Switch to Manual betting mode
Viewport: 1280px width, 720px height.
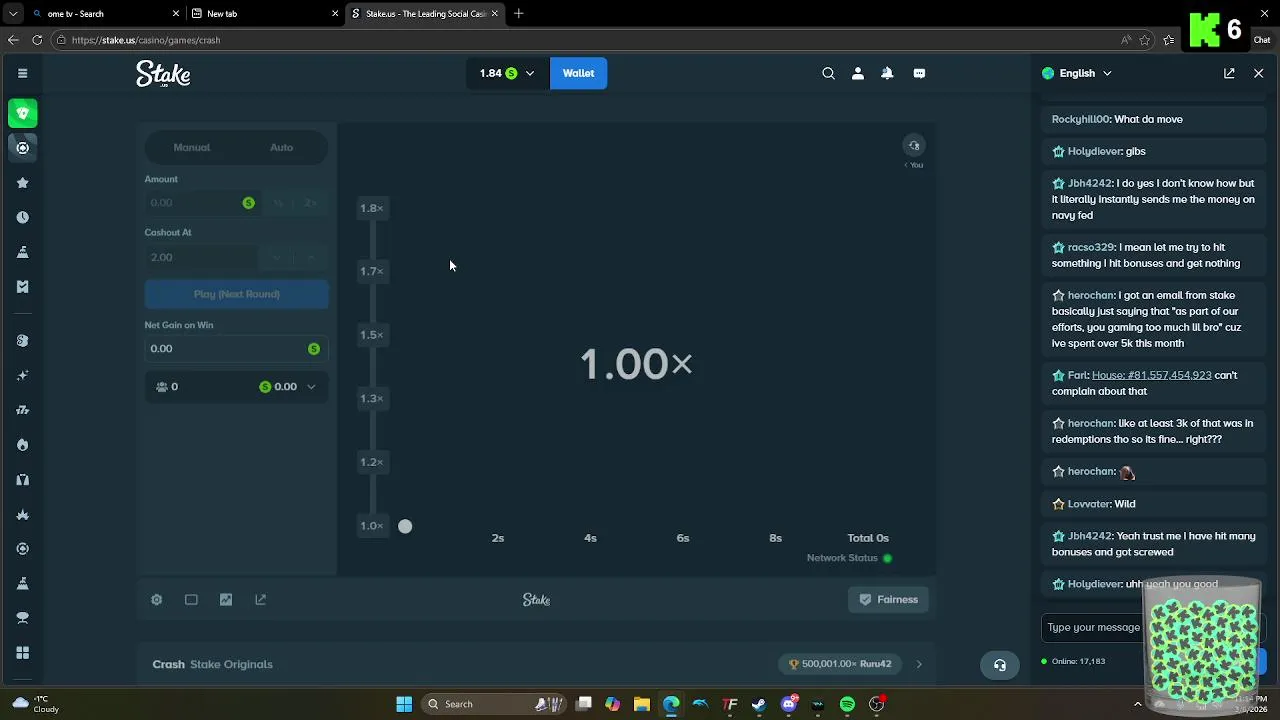tap(192, 147)
